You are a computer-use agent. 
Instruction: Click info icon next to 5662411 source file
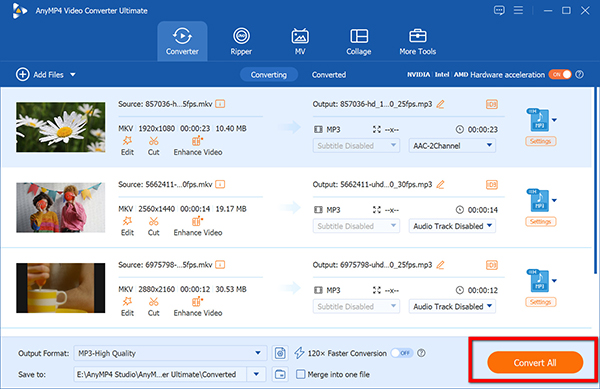220,184
